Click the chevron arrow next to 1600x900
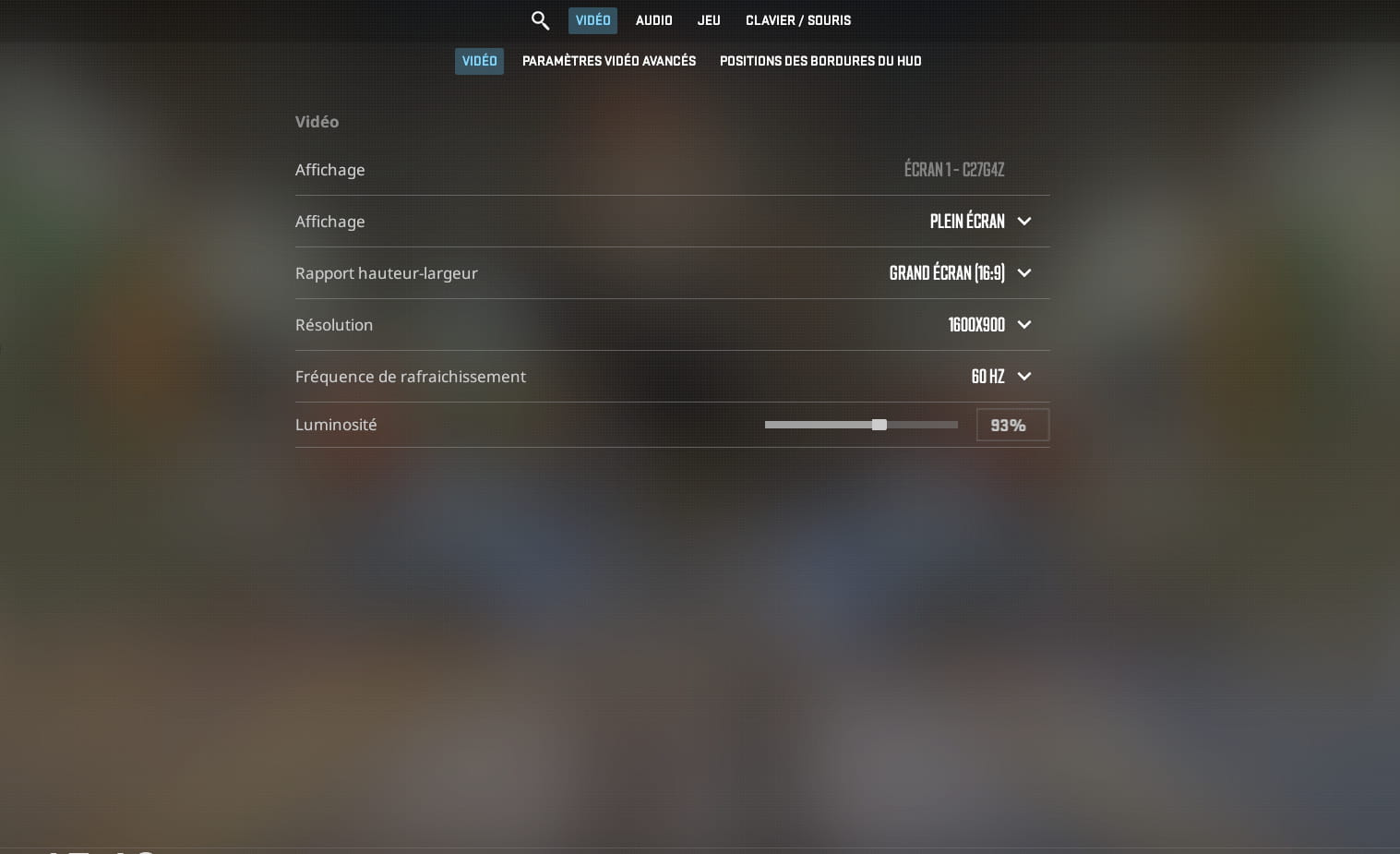 (x=1023, y=325)
